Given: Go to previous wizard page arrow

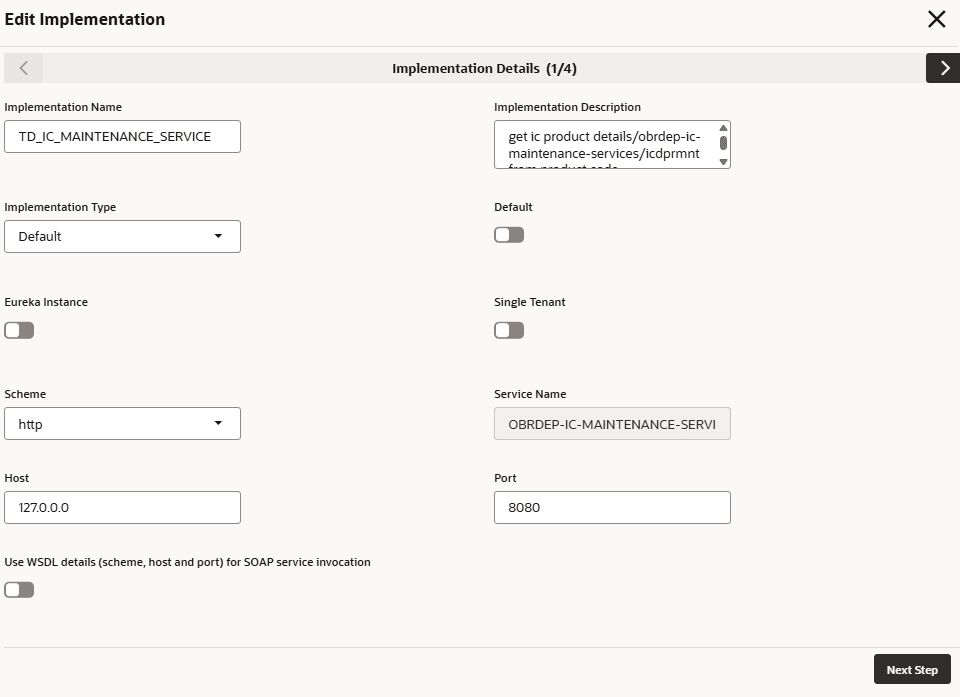Looking at the screenshot, I should coord(24,68).
